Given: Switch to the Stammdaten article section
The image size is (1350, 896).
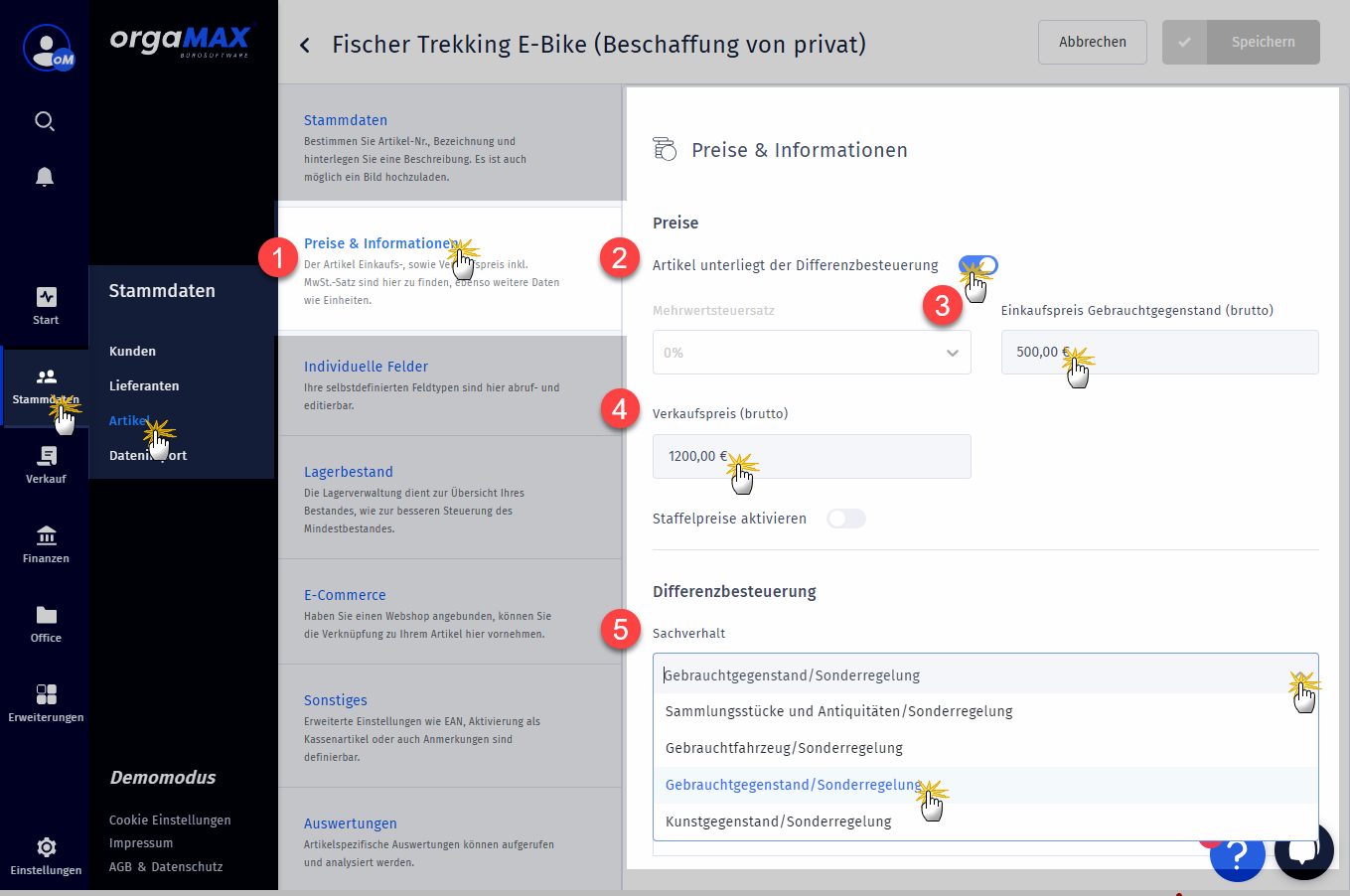Looking at the screenshot, I should pyautogui.click(x=450, y=145).
